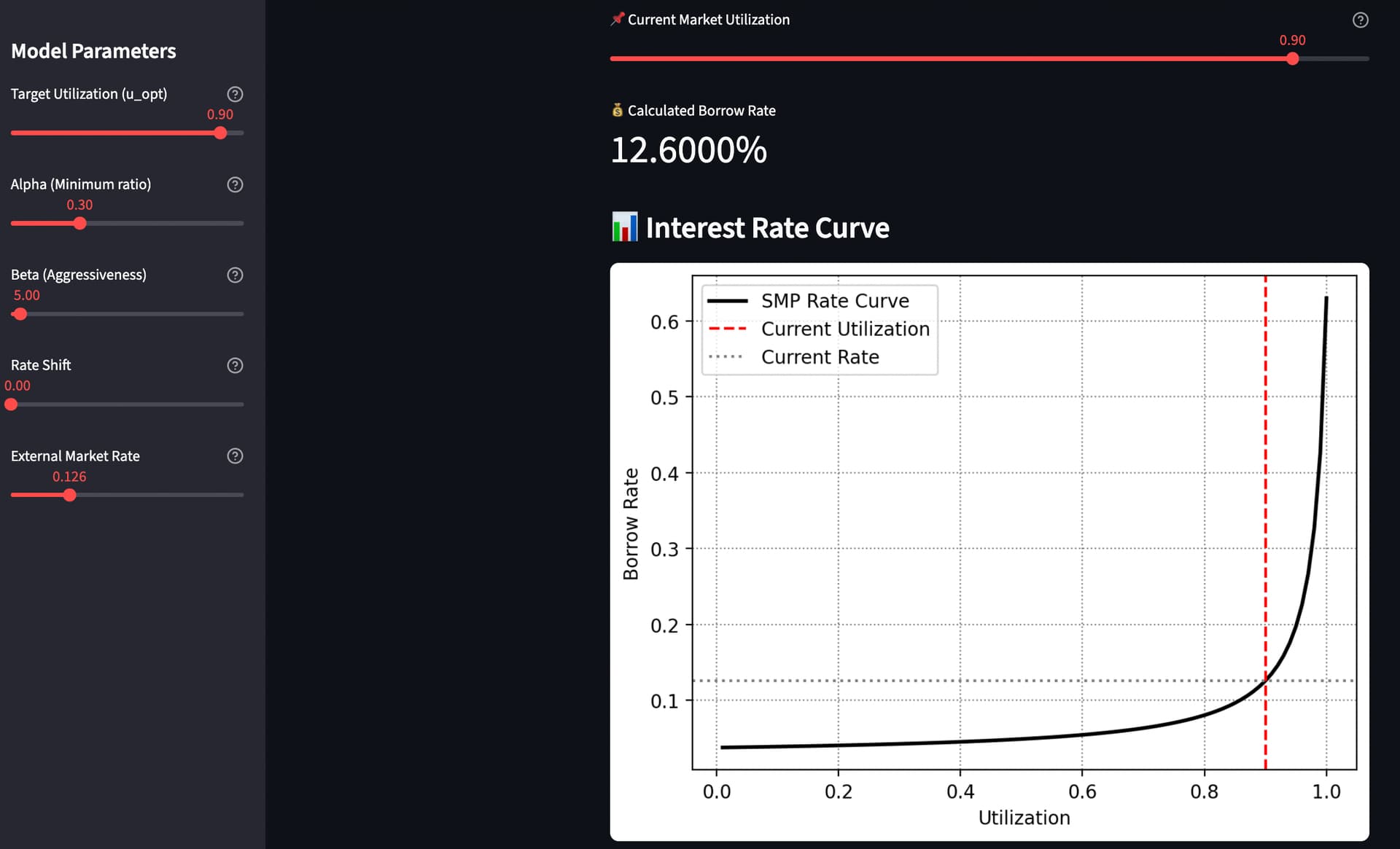Viewport: 1400px width, 849px height.
Task: Click the Current Utilization legend entry
Action: click(844, 329)
